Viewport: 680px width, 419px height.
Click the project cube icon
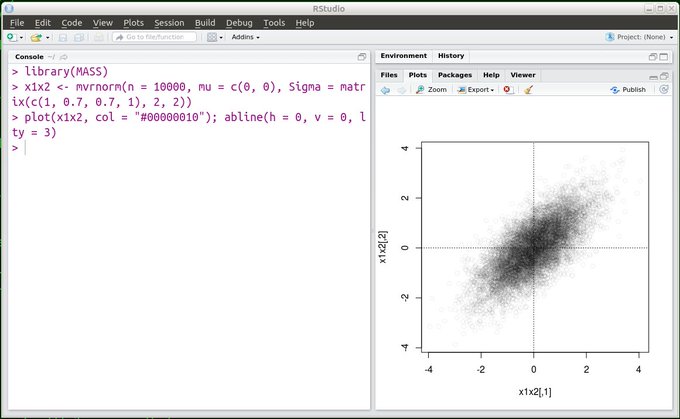(x=610, y=37)
